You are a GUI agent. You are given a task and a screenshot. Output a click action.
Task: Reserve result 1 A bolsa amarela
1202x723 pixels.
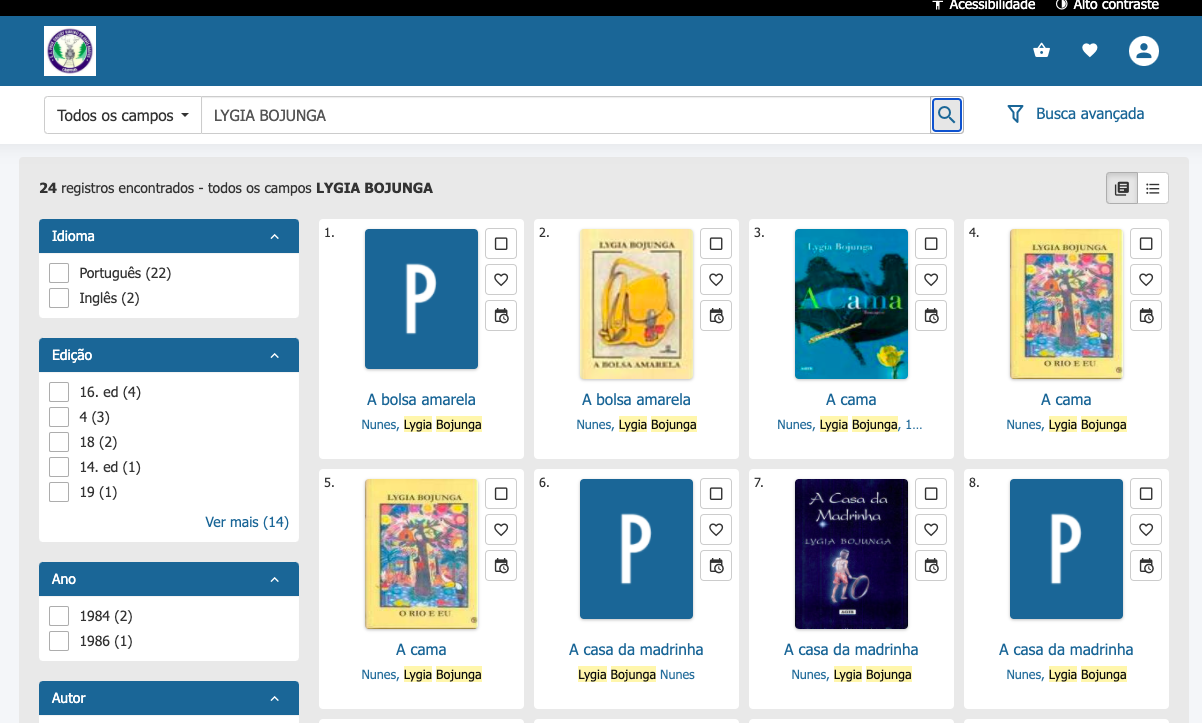(501, 315)
